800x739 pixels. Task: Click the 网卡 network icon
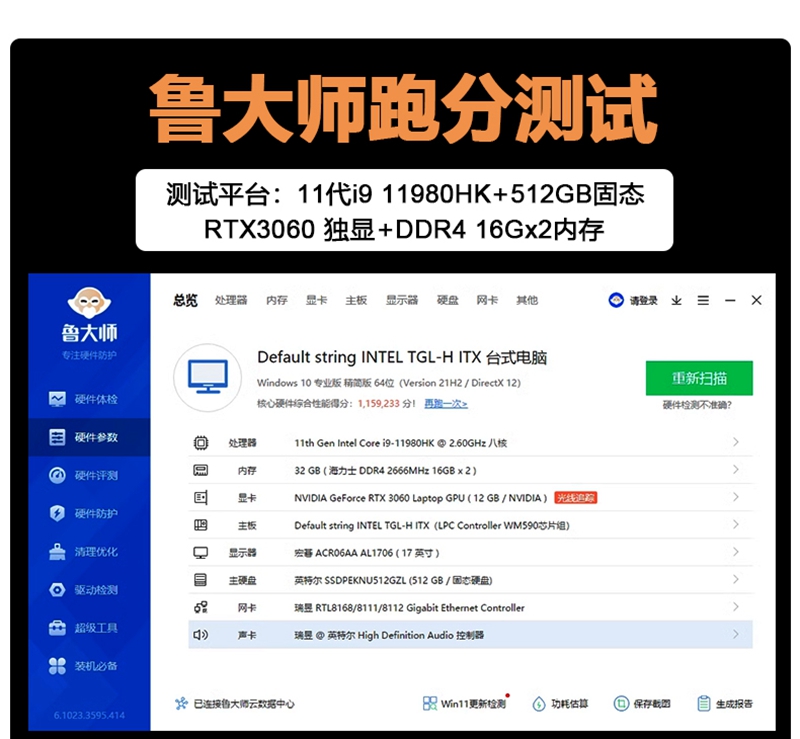201,607
